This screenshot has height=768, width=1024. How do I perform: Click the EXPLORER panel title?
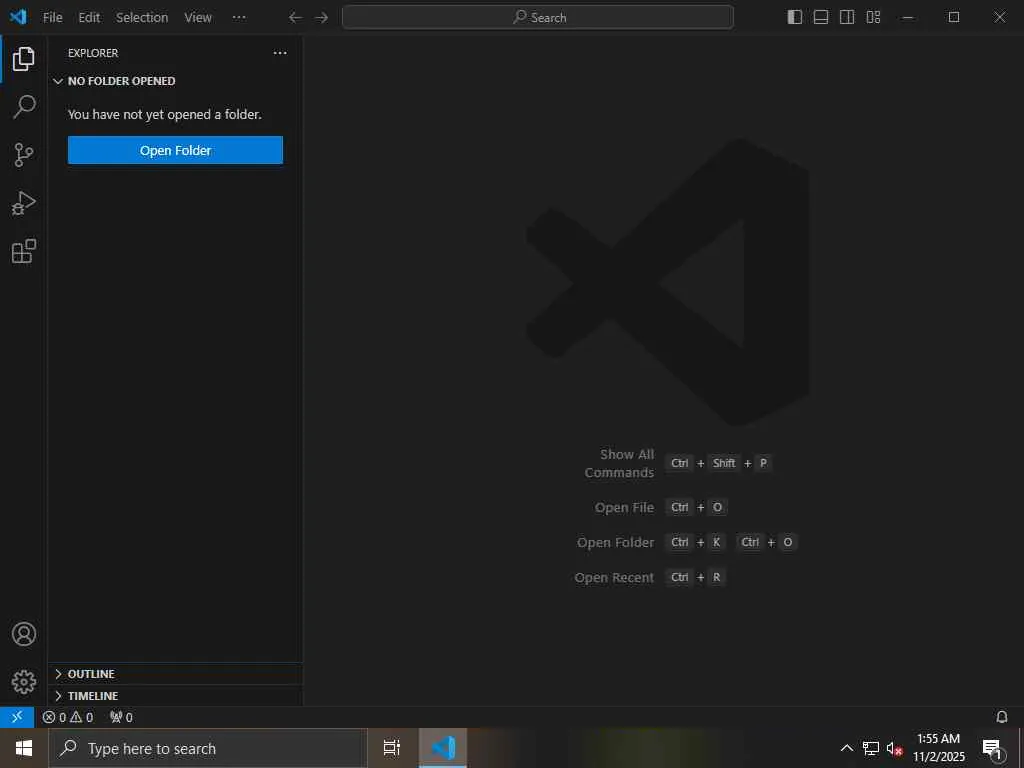tap(93, 53)
